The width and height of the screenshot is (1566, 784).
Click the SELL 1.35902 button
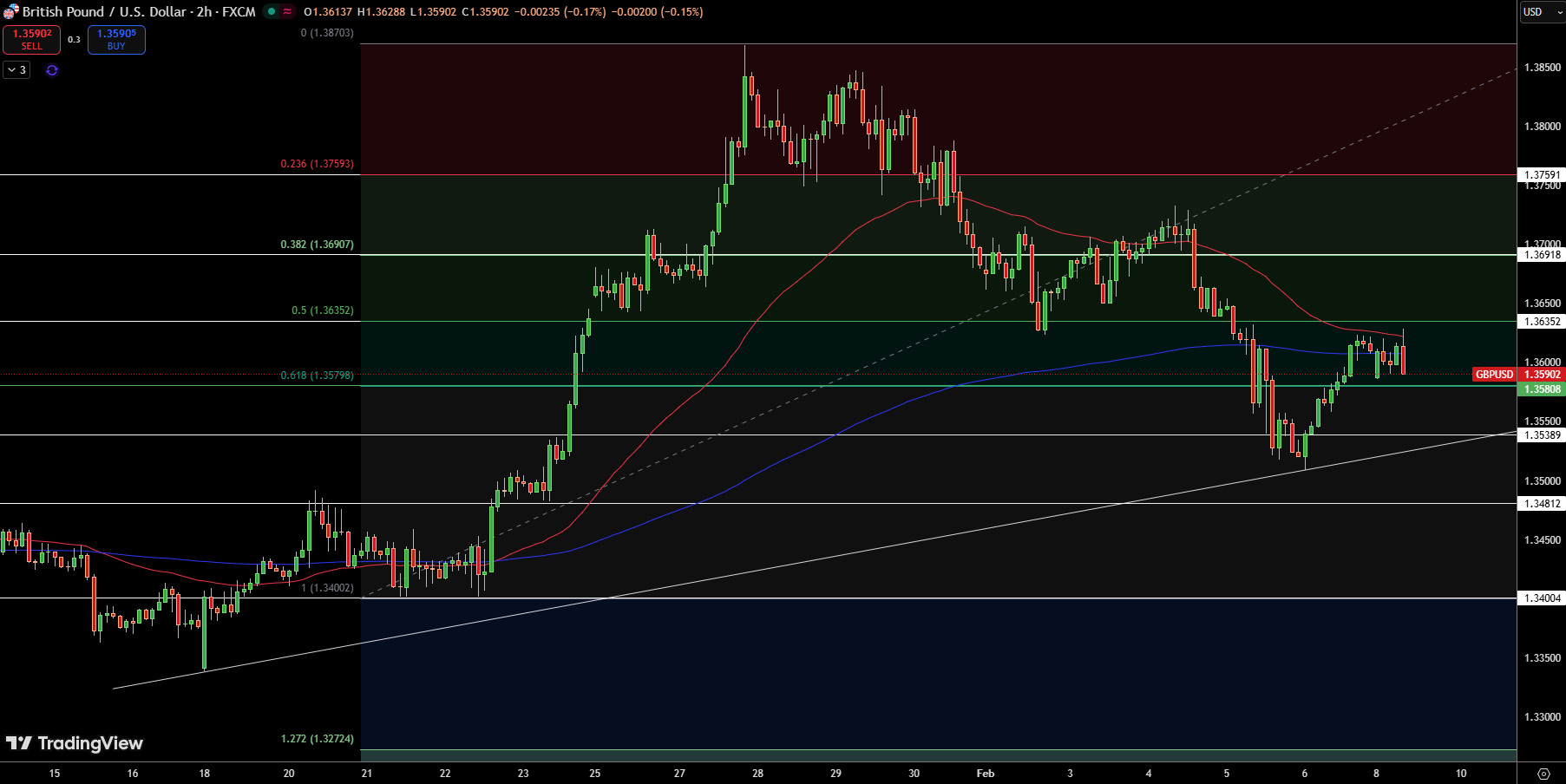[x=32, y=40]
